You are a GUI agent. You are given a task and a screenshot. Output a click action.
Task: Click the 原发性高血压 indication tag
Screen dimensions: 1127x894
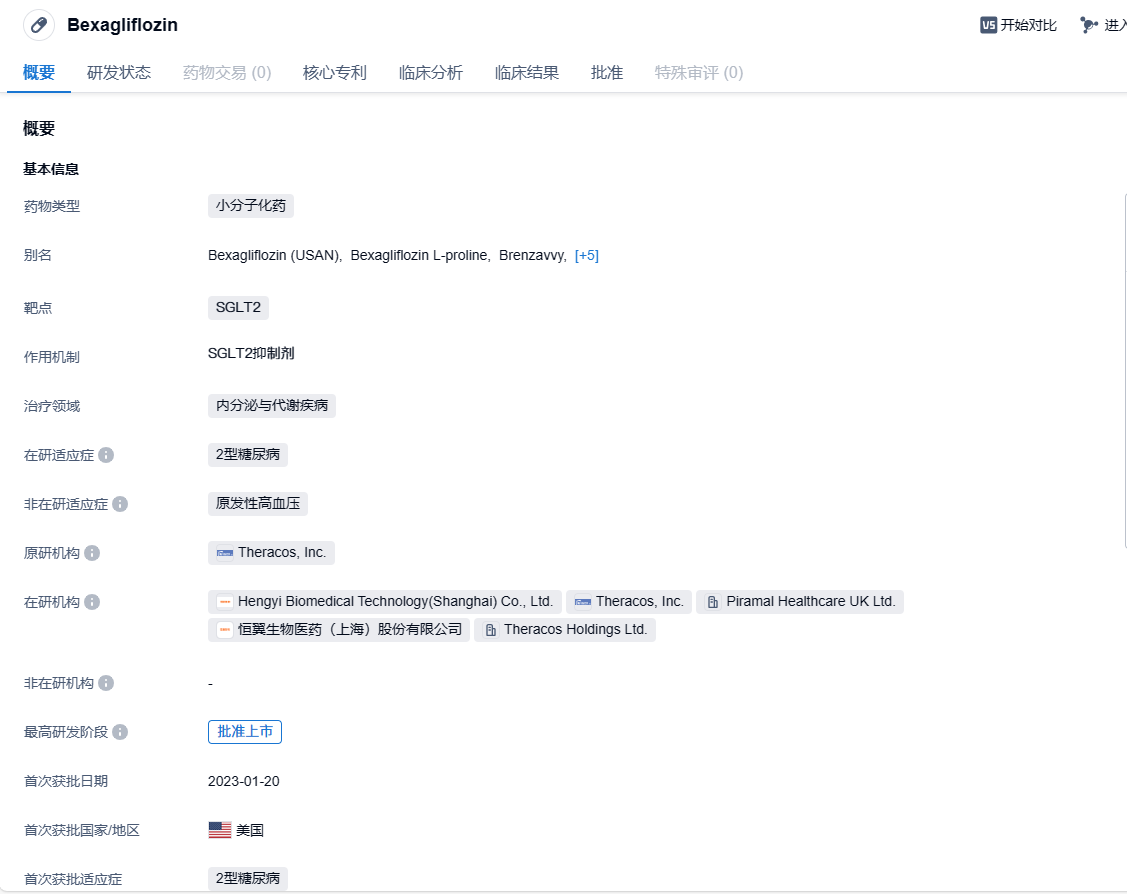coord(258,503)
